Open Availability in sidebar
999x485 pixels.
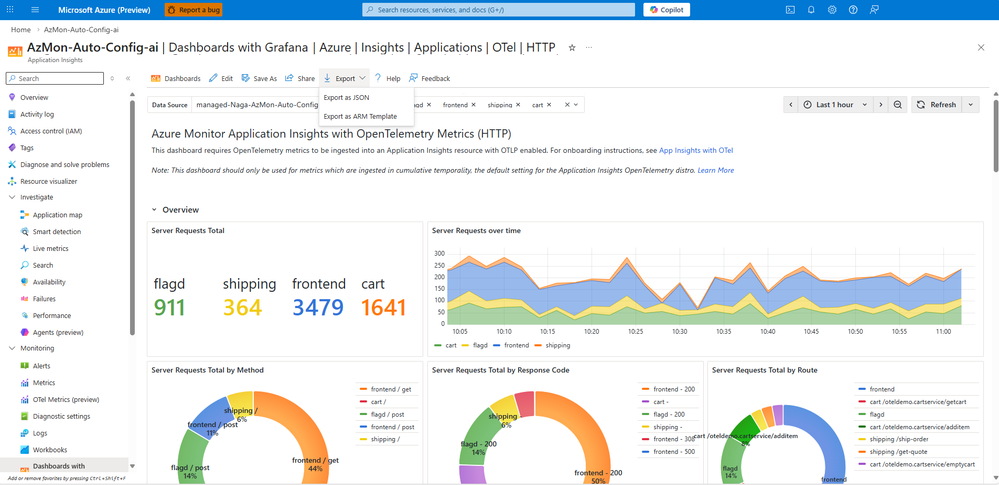tap(49, 282)
